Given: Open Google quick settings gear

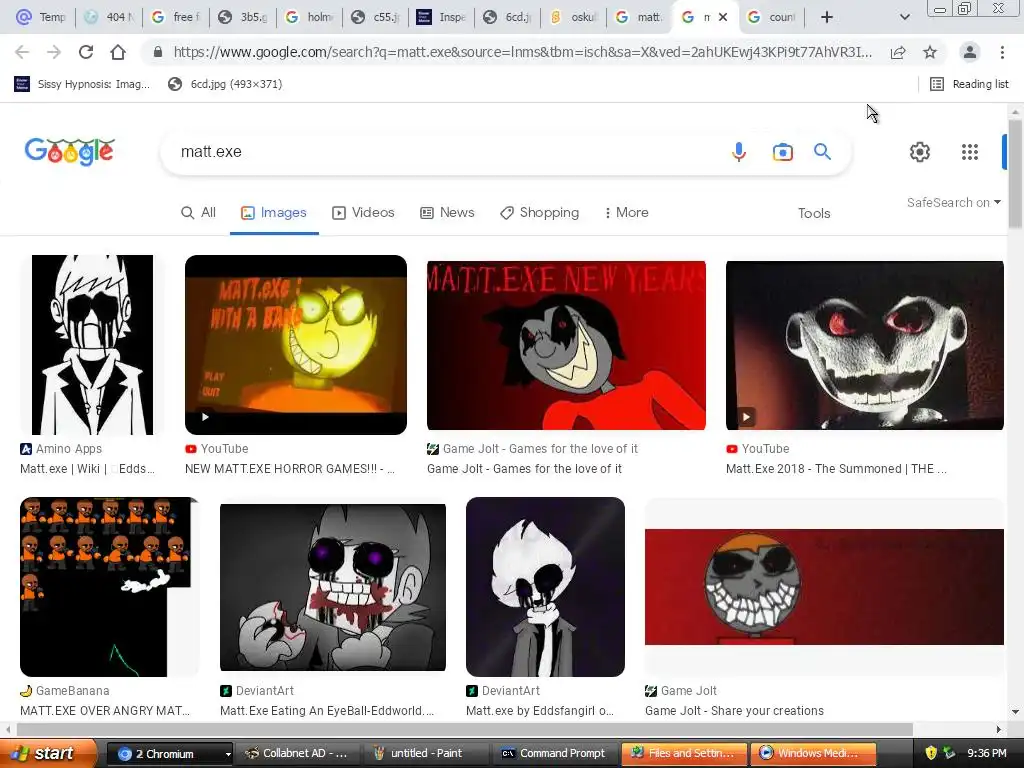Looking at the screenshot, I should click(920, 152).
